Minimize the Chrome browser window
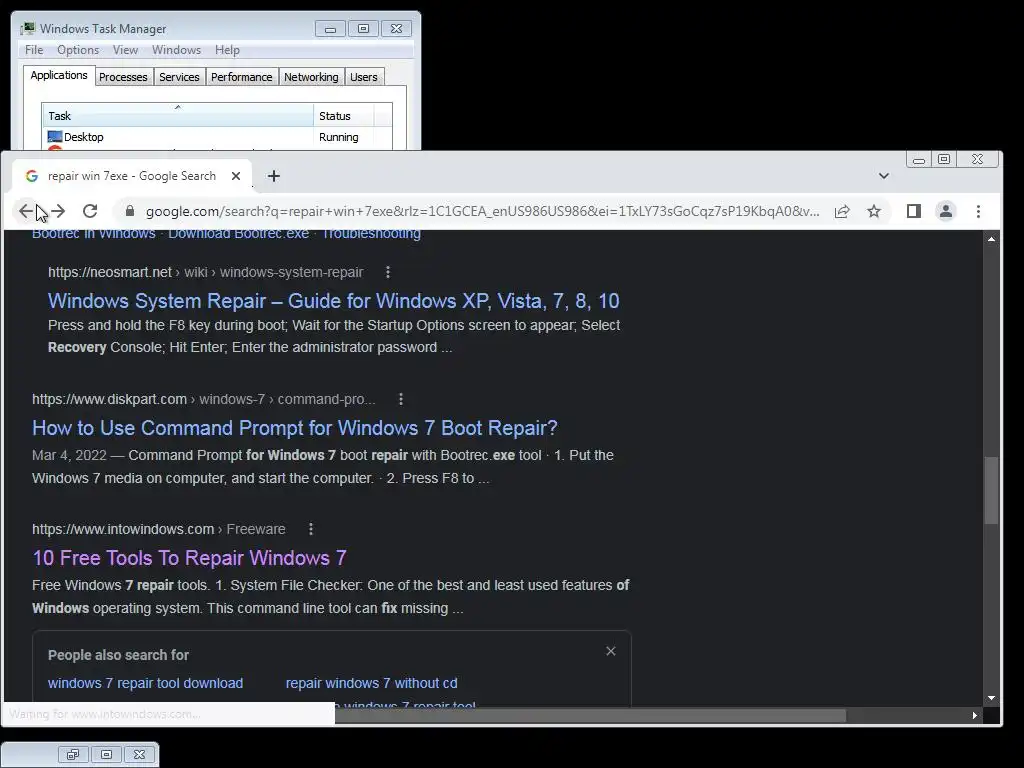Viewport: 1024px width, 768px height. click(x=919, y=159)
